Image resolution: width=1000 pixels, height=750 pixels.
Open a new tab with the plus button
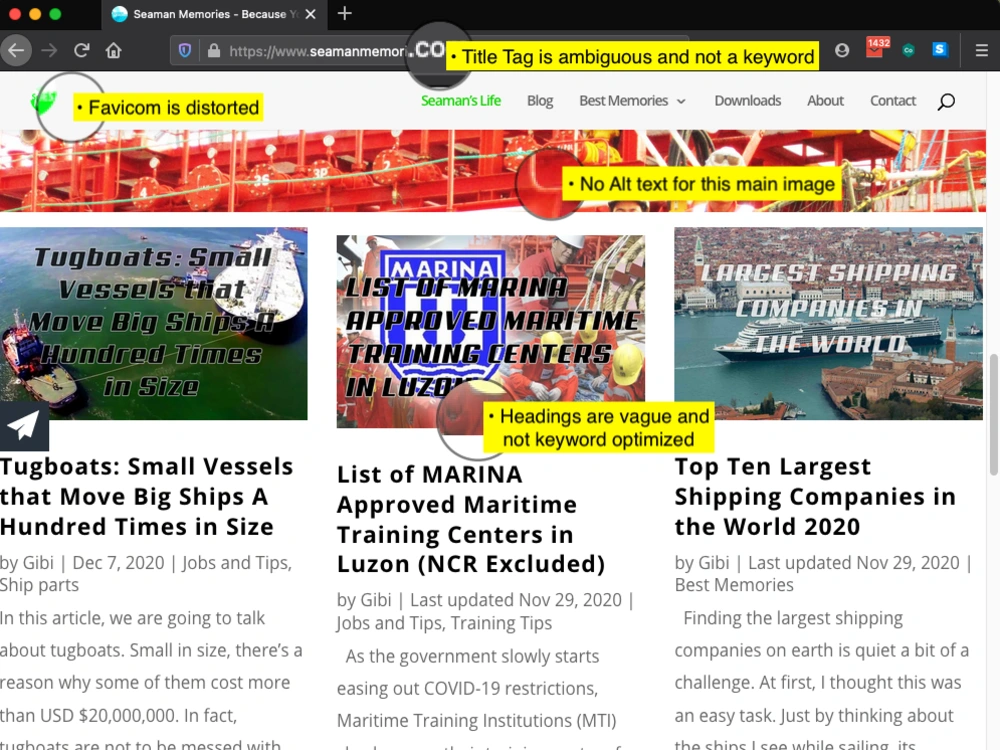344,13
